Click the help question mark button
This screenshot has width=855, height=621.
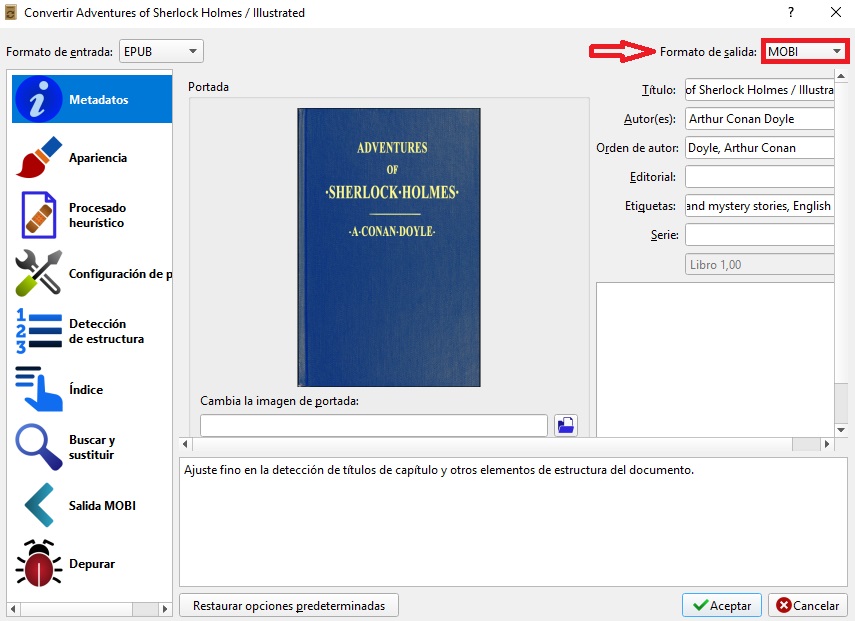[x=791, y=12]
